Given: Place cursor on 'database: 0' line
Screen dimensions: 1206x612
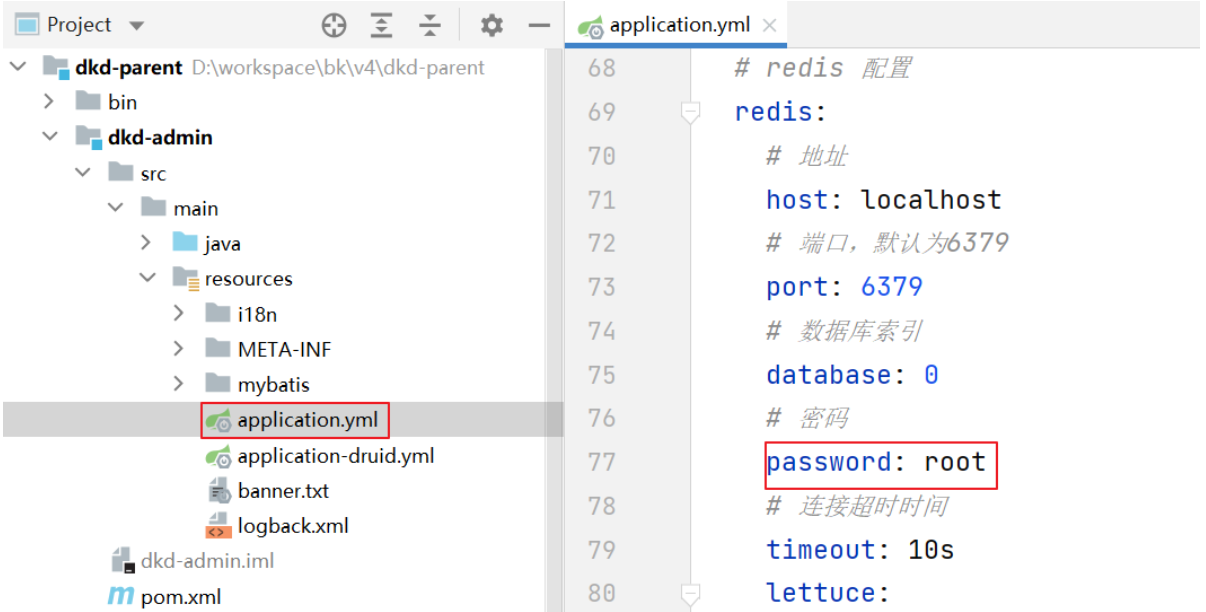Looking at the screenshot, I should [852, 375].
